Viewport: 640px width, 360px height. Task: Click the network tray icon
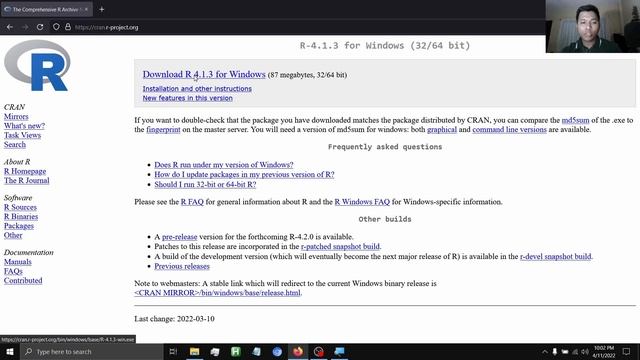(x=575, y=351)
